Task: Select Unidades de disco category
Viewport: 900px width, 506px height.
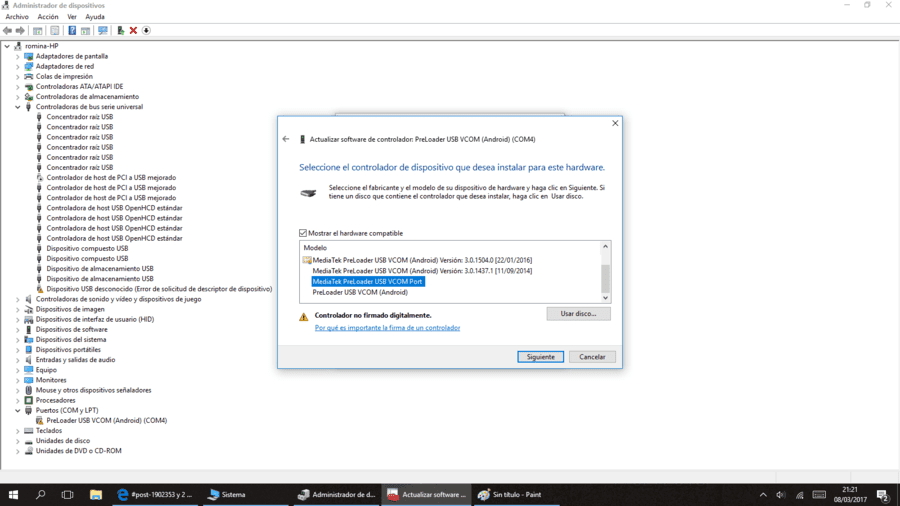Action: [63, 441]
